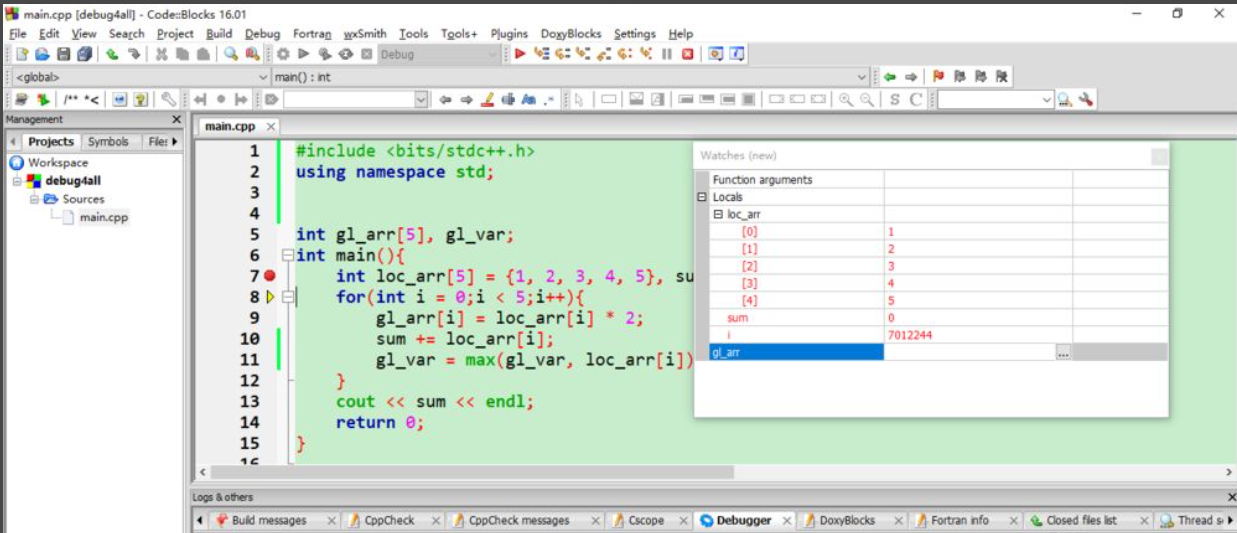Click the Save file toolbar icon
This screenshot has width=1237, height=533.
[x=64, y=54]
